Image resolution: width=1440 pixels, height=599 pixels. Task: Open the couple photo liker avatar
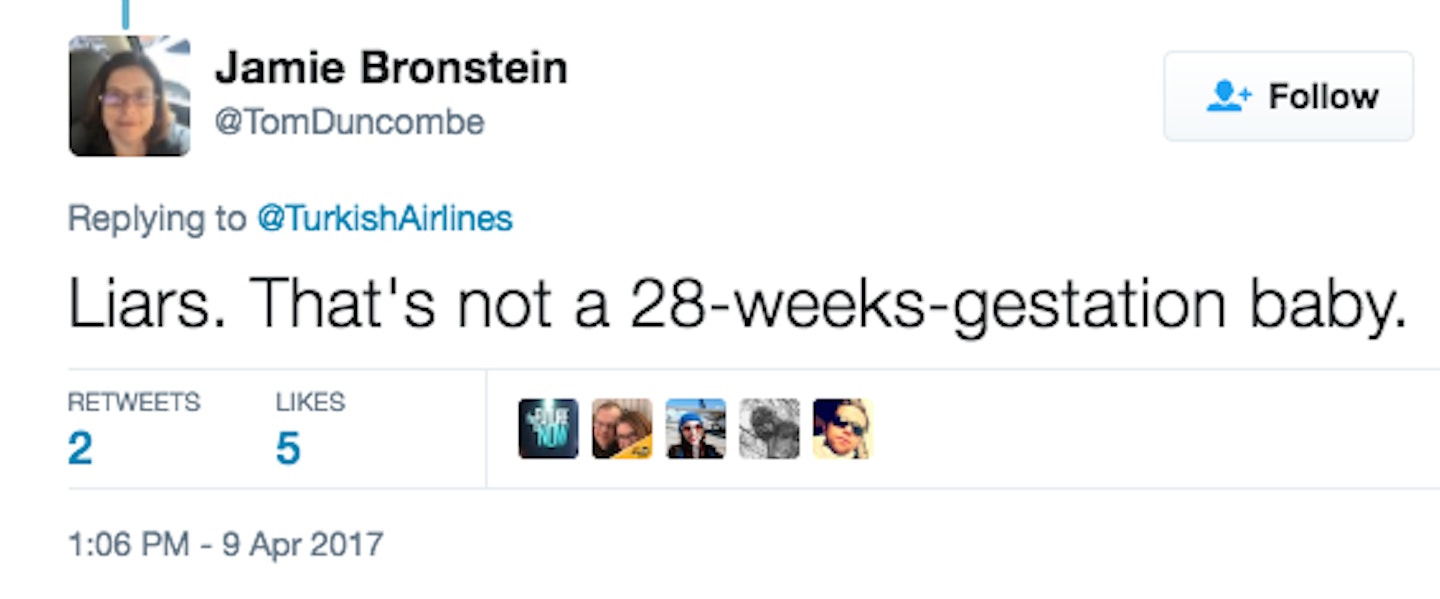point(622,428)
